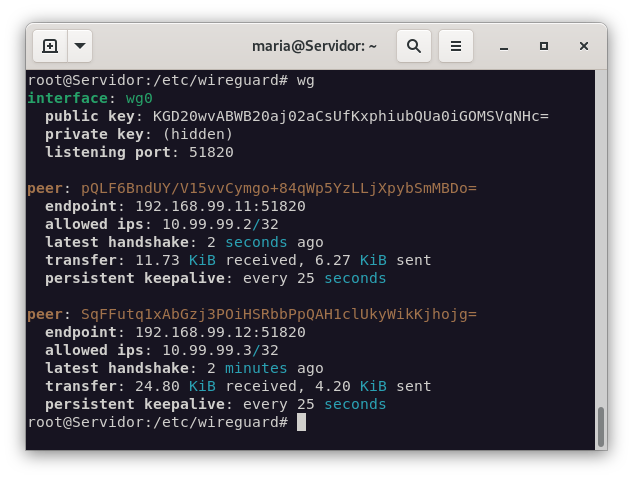Close the terminal window

pyautogui.click(x=584, y=46)
